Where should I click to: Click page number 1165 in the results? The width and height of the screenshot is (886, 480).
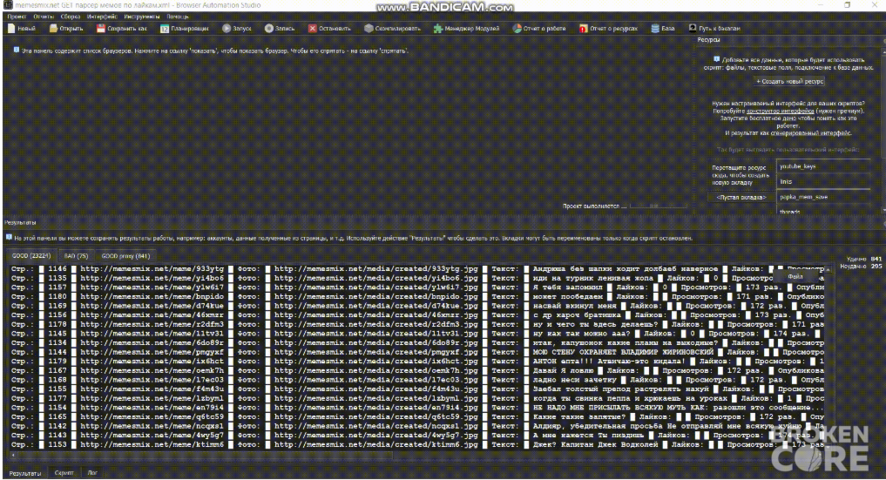pyautogui.click(x=57, y=417)
